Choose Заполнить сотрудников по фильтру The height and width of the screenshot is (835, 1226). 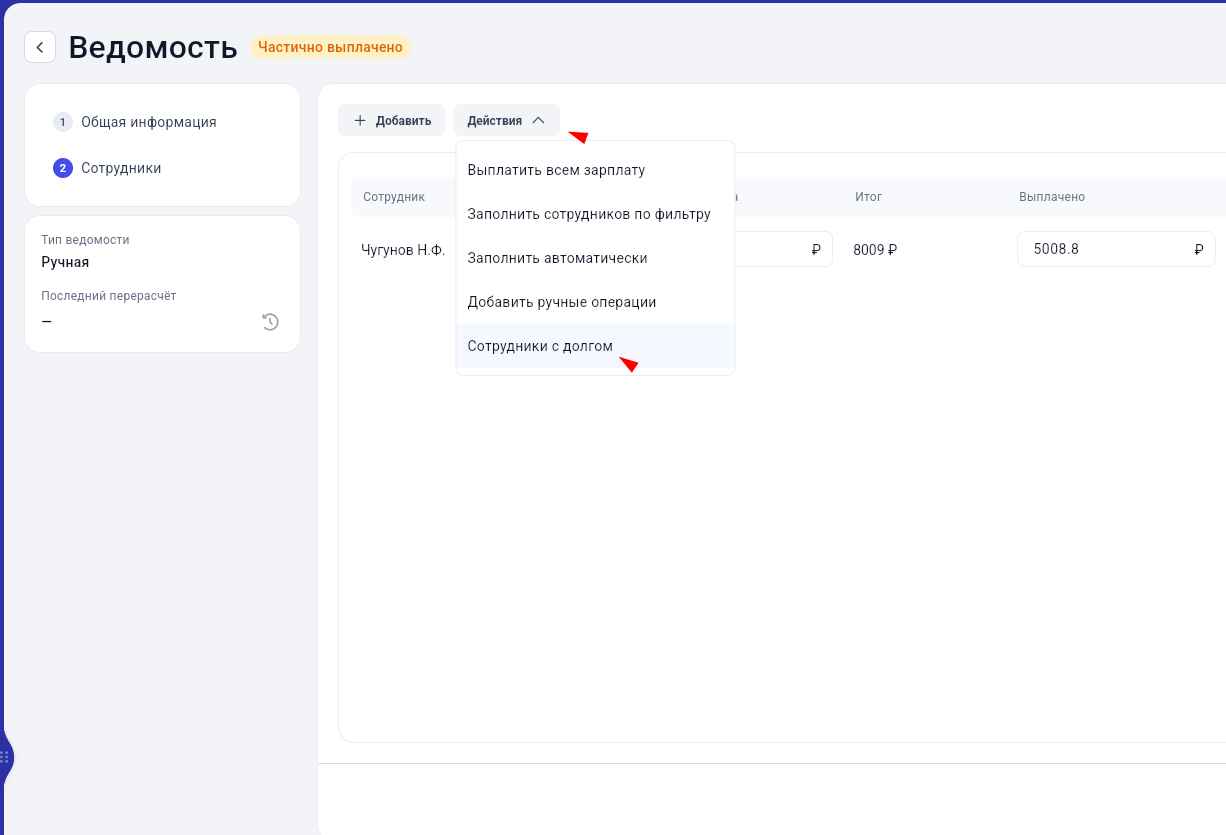pyautogui.click(x=595, y=214)
